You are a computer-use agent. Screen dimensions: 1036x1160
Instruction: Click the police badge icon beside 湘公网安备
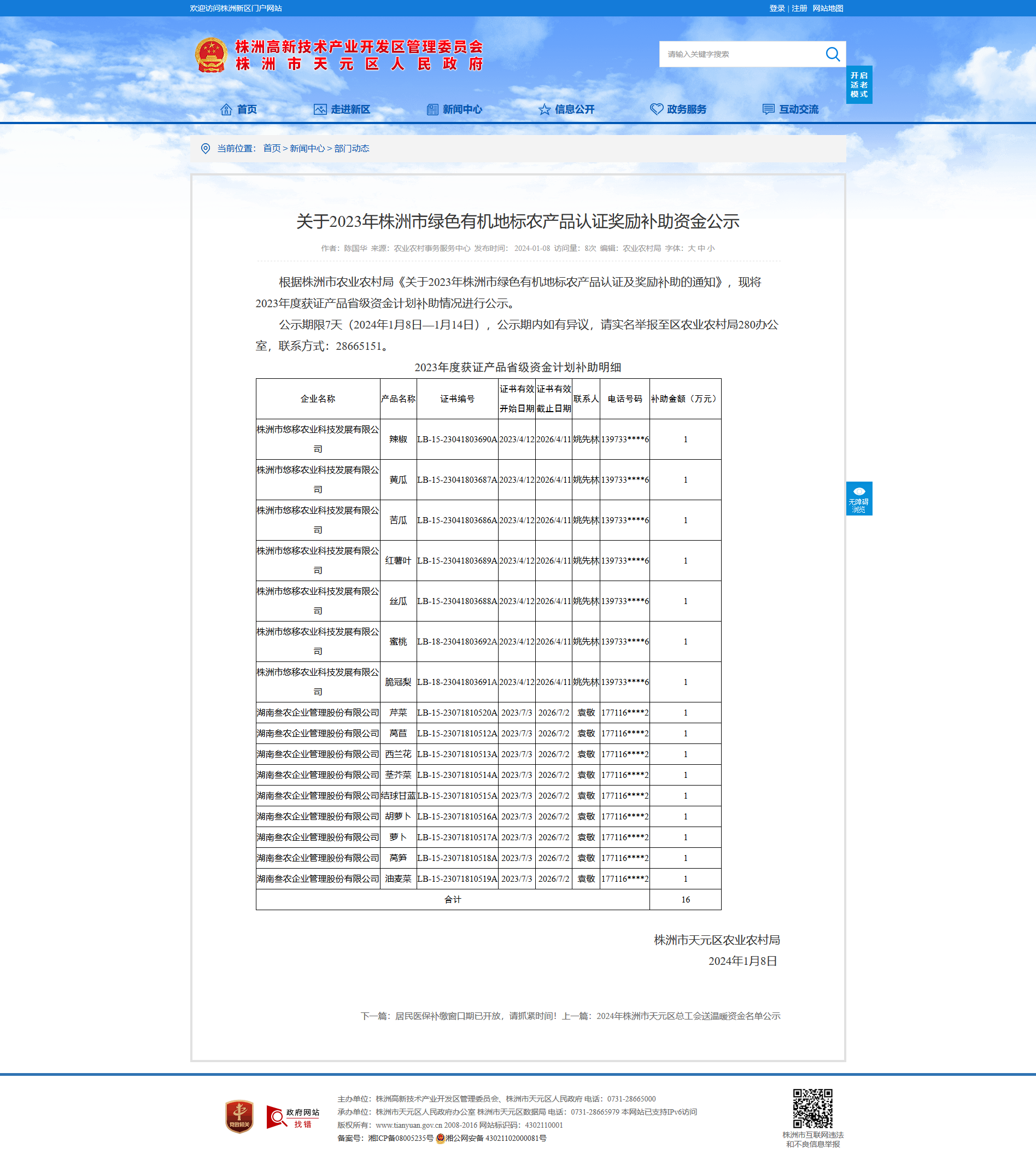[x=440, y=1138]
